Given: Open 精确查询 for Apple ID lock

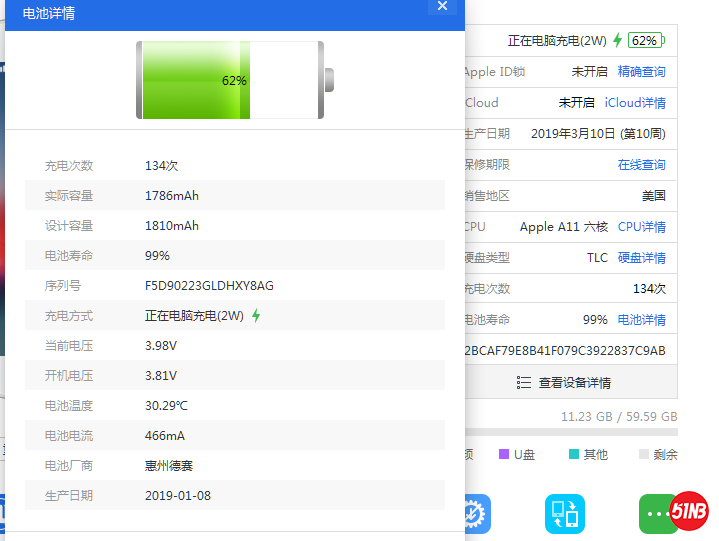Looking at the screenshot, I should click(641, 72).
